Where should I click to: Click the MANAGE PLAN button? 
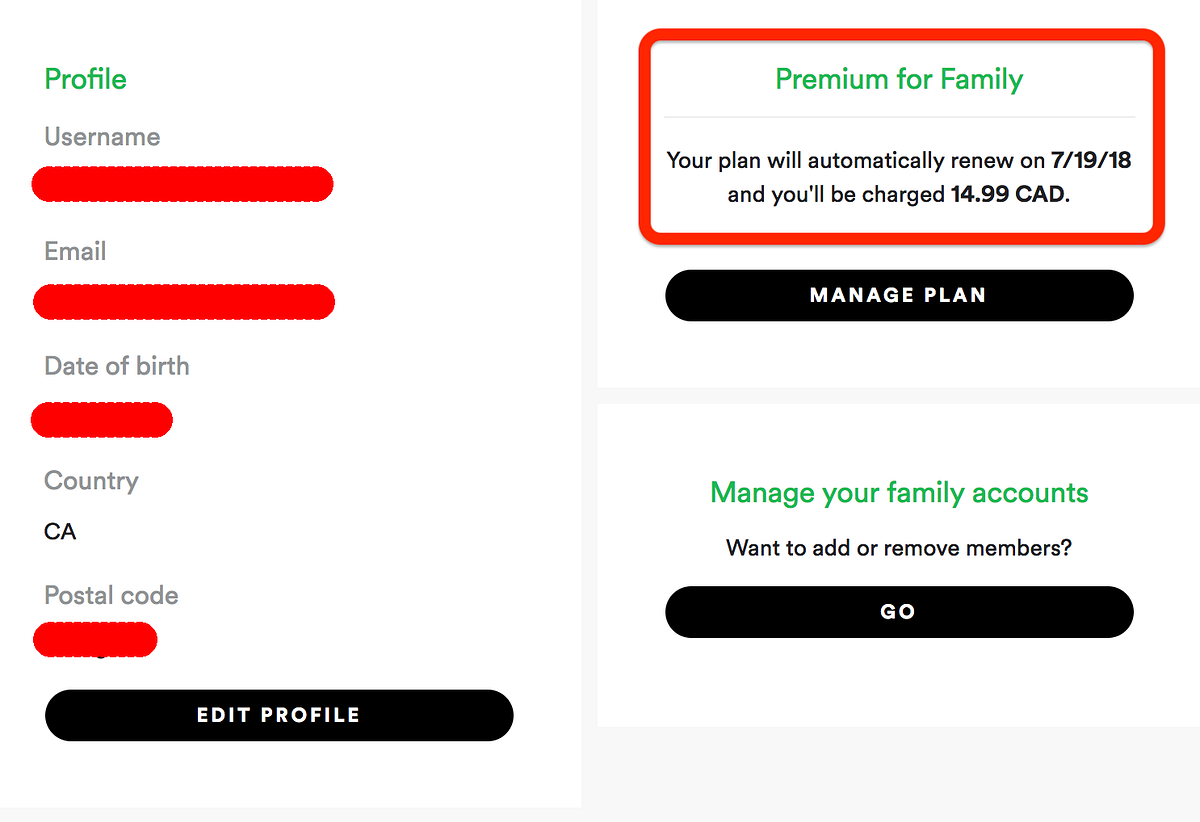[898, 295]
